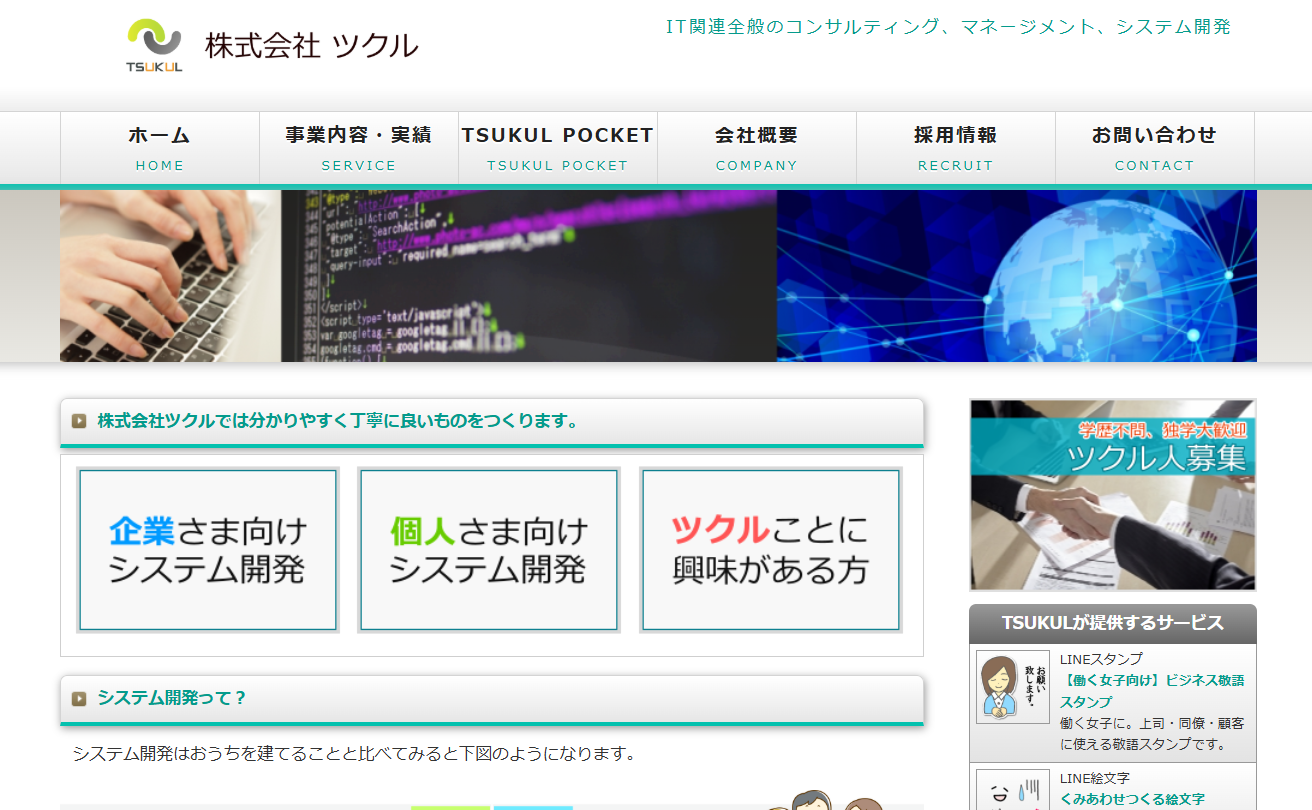Click arrow icon beside システム開発って？ heading

pyautogui.click(x=79, y=699)
